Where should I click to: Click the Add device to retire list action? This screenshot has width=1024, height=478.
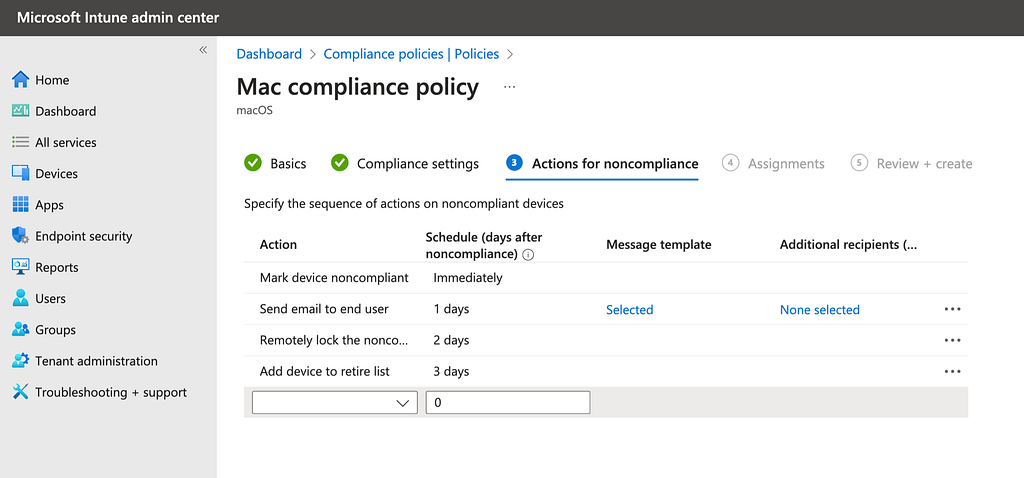pos(325,372)
